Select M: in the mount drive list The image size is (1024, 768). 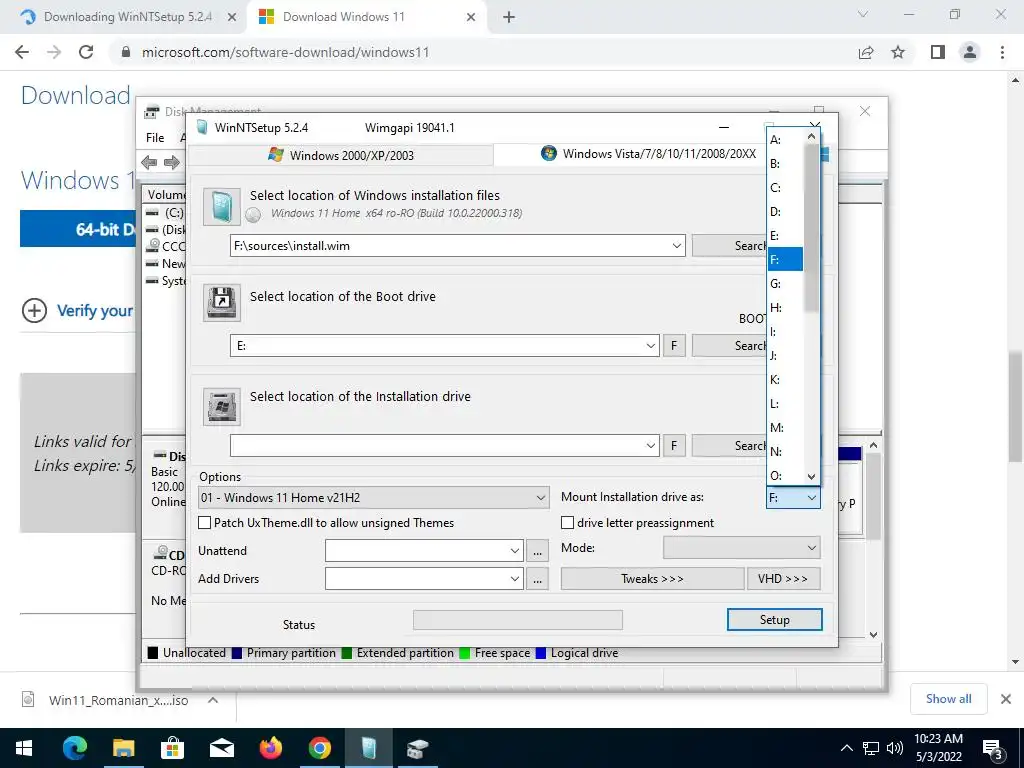tap(785, 428)
